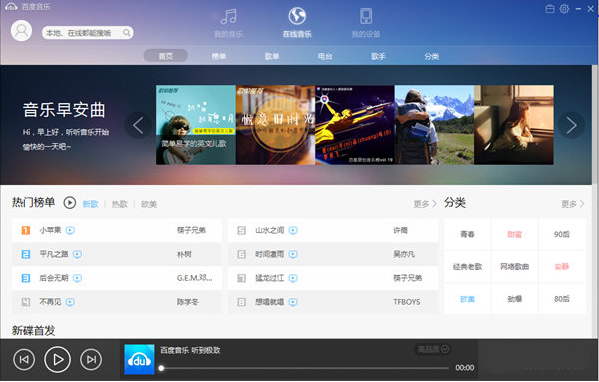Click the song title 小苹果
Screen dimensions: 599x382
pos(50,230)
